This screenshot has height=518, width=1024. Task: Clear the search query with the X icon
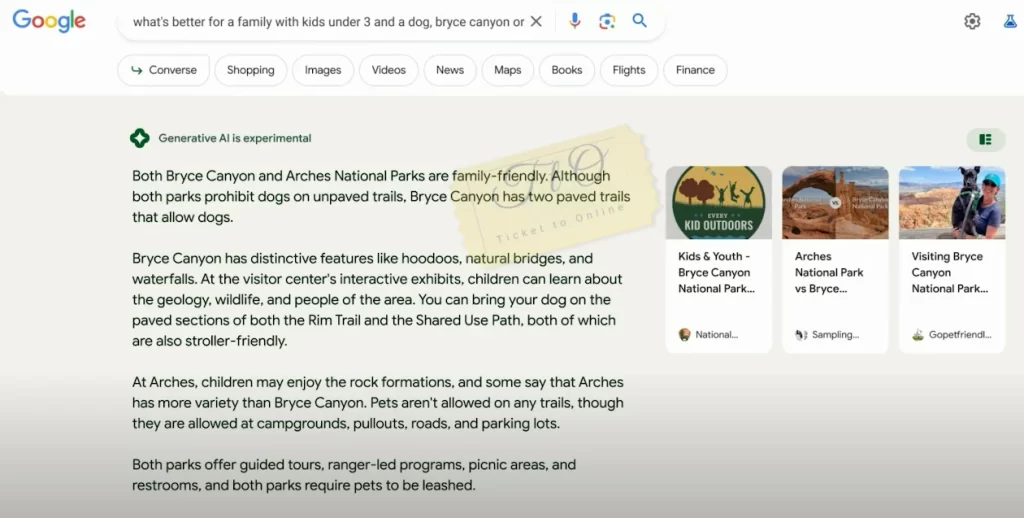[536, 22]
